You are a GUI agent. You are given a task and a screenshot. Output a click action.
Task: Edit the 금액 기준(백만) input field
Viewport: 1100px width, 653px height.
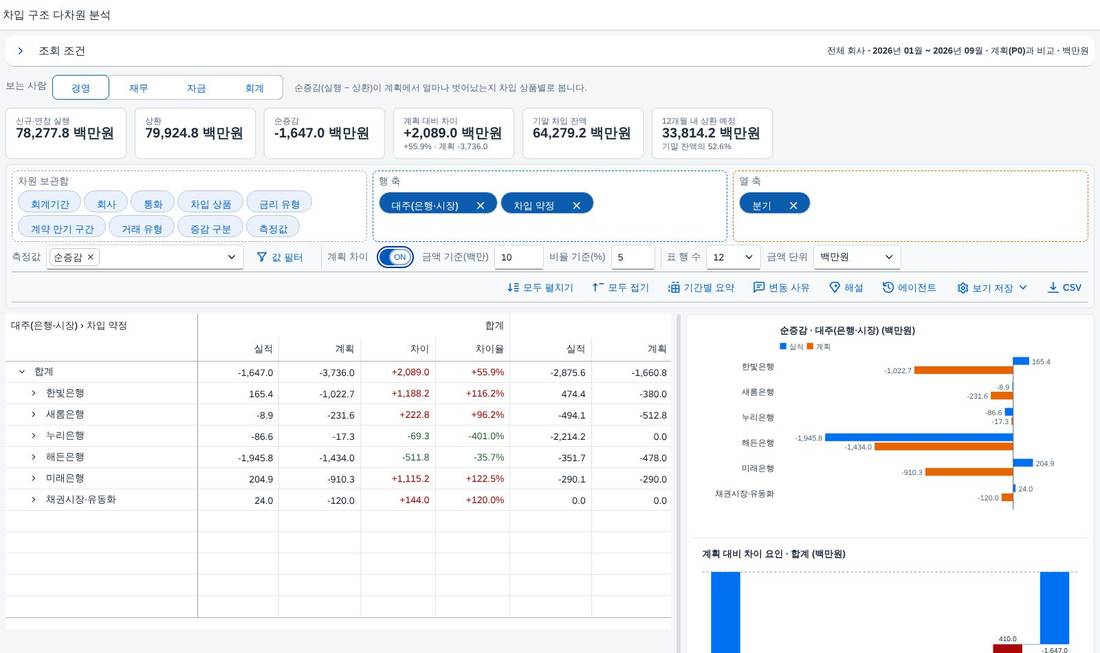point(518,257)
